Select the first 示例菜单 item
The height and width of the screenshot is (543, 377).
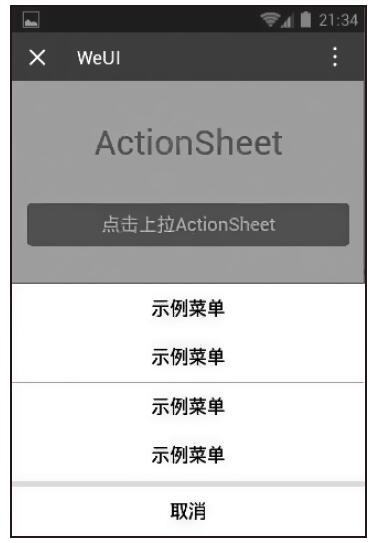pyautogui.click(x=188, y=308)
